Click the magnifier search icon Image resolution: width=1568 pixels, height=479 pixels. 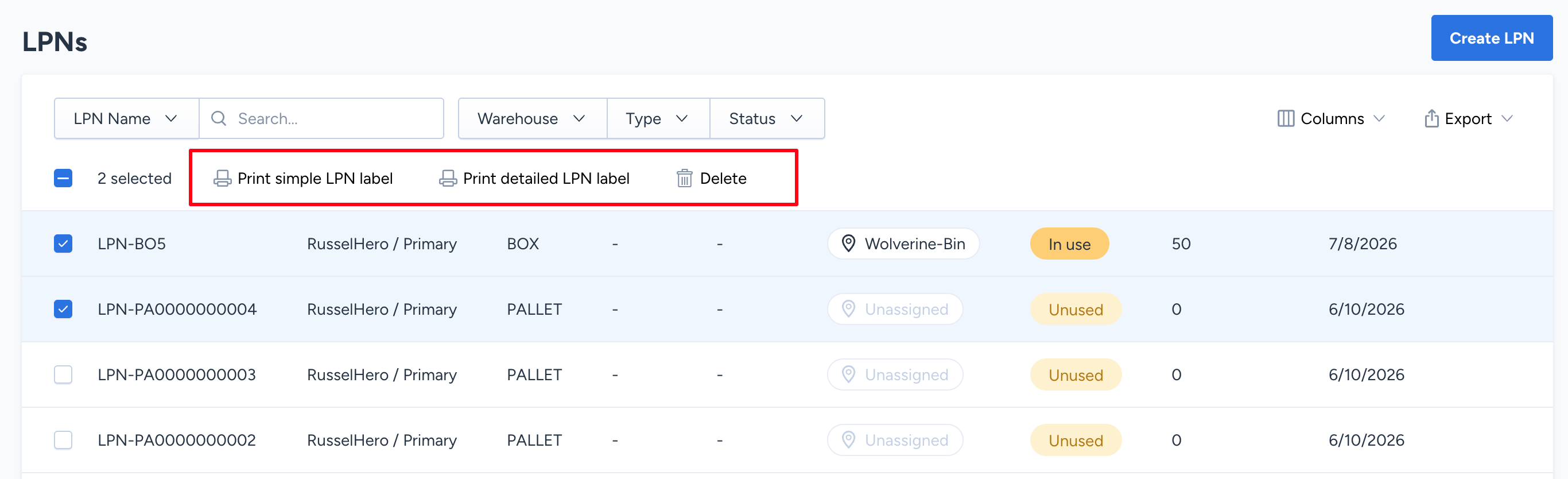coord(219,118)
